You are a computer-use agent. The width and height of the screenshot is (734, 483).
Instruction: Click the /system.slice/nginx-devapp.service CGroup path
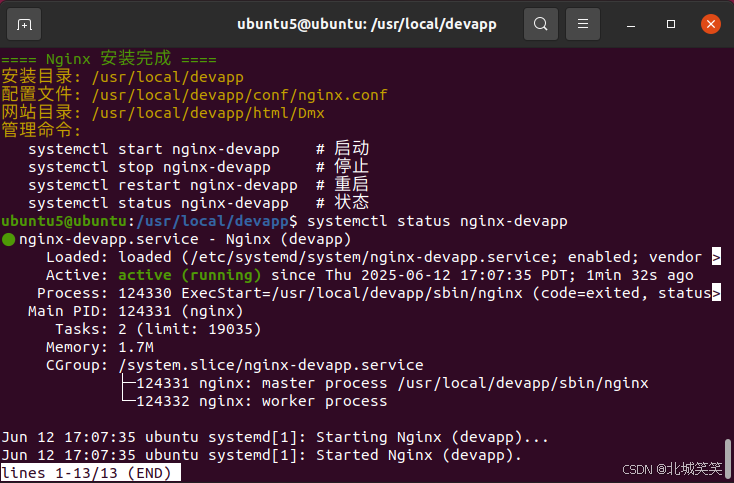click(x=271, y=365)
